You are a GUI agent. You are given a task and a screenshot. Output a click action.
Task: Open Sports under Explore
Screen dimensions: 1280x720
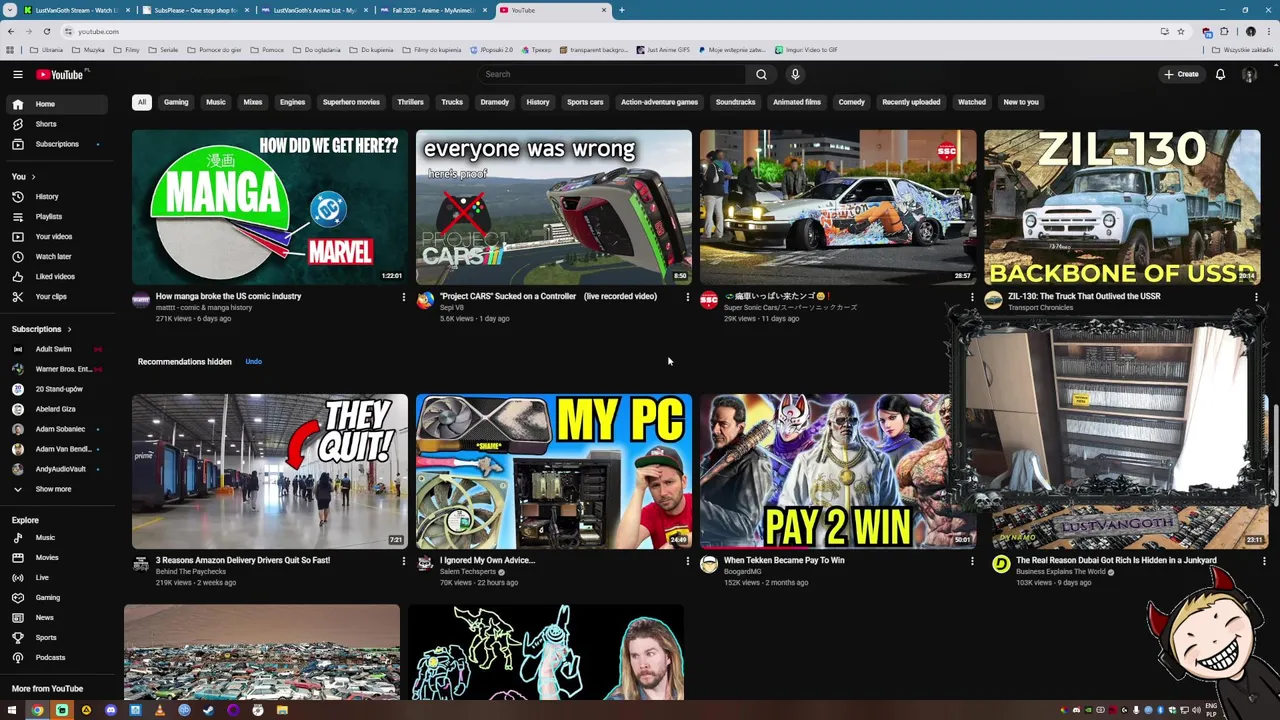[x=58, y=637]
